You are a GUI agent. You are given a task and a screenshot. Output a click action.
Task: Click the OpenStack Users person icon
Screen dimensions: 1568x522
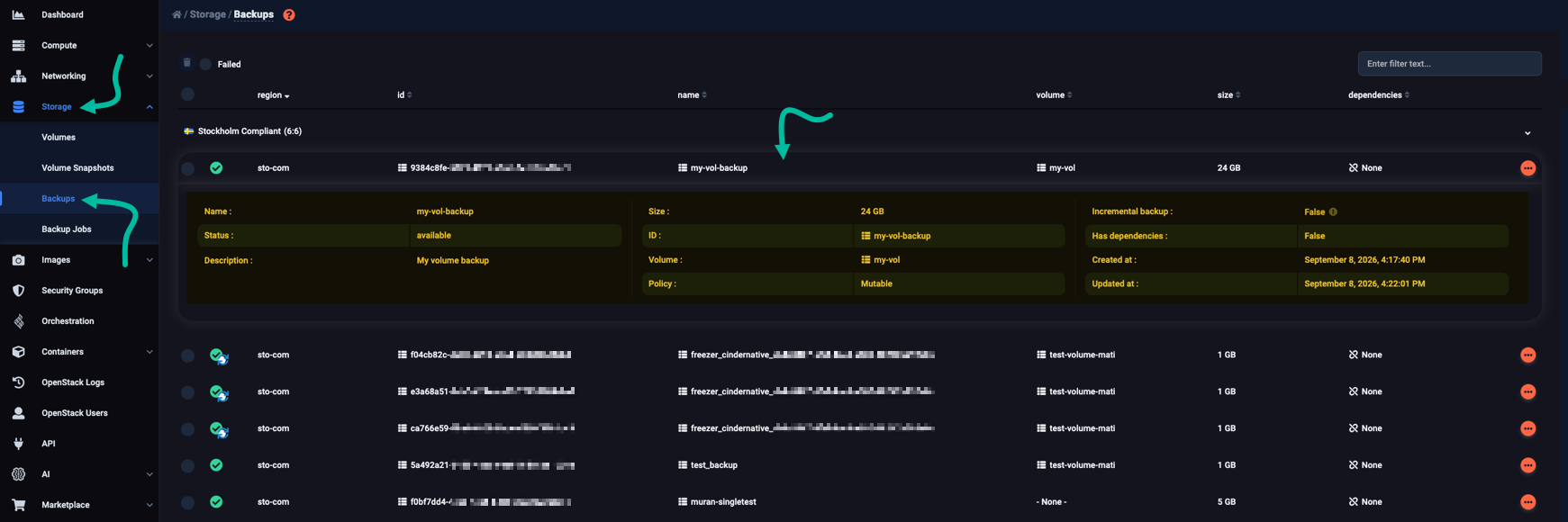click(x=18, y=413)
